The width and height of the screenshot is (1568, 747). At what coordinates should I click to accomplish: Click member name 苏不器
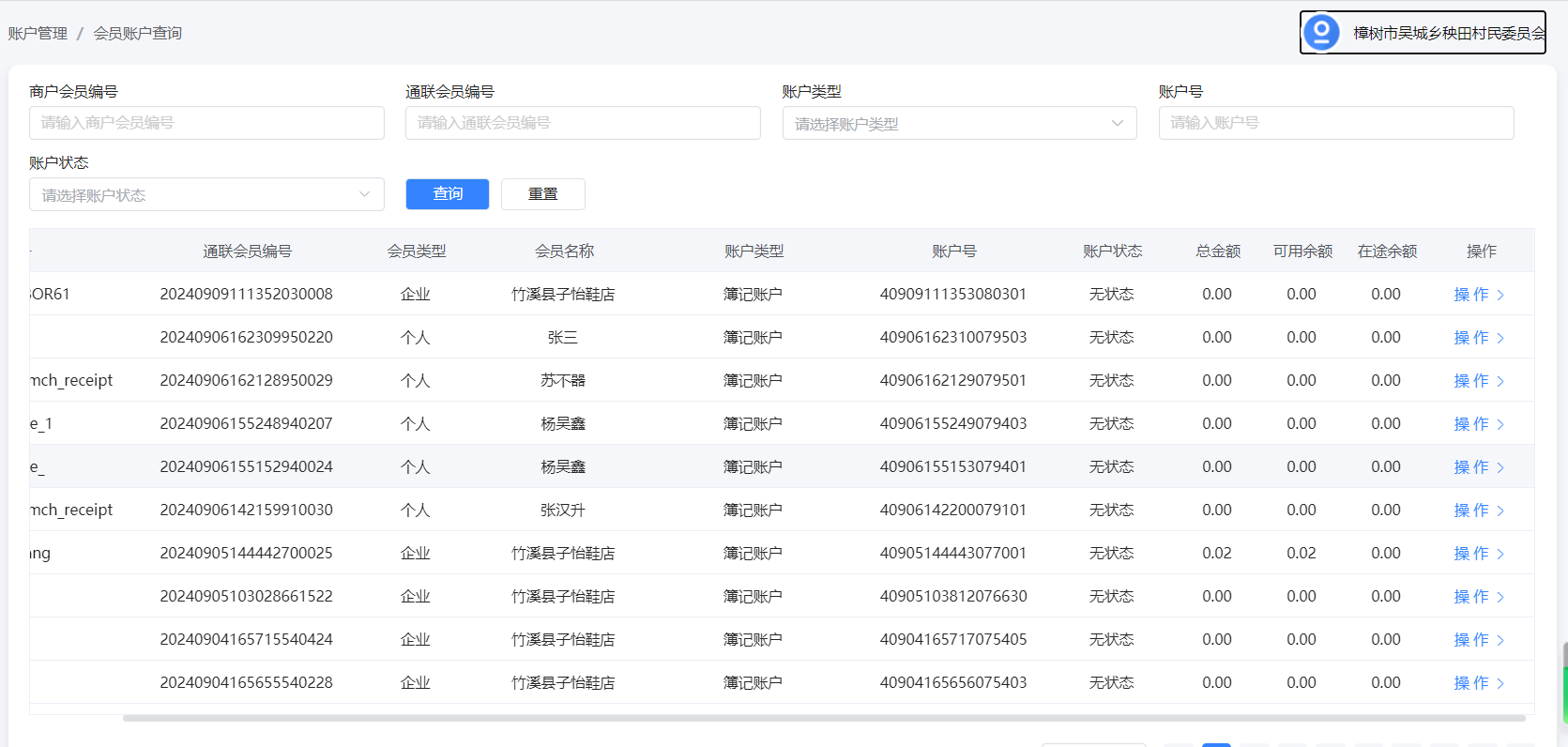click(x=563, y=380)
